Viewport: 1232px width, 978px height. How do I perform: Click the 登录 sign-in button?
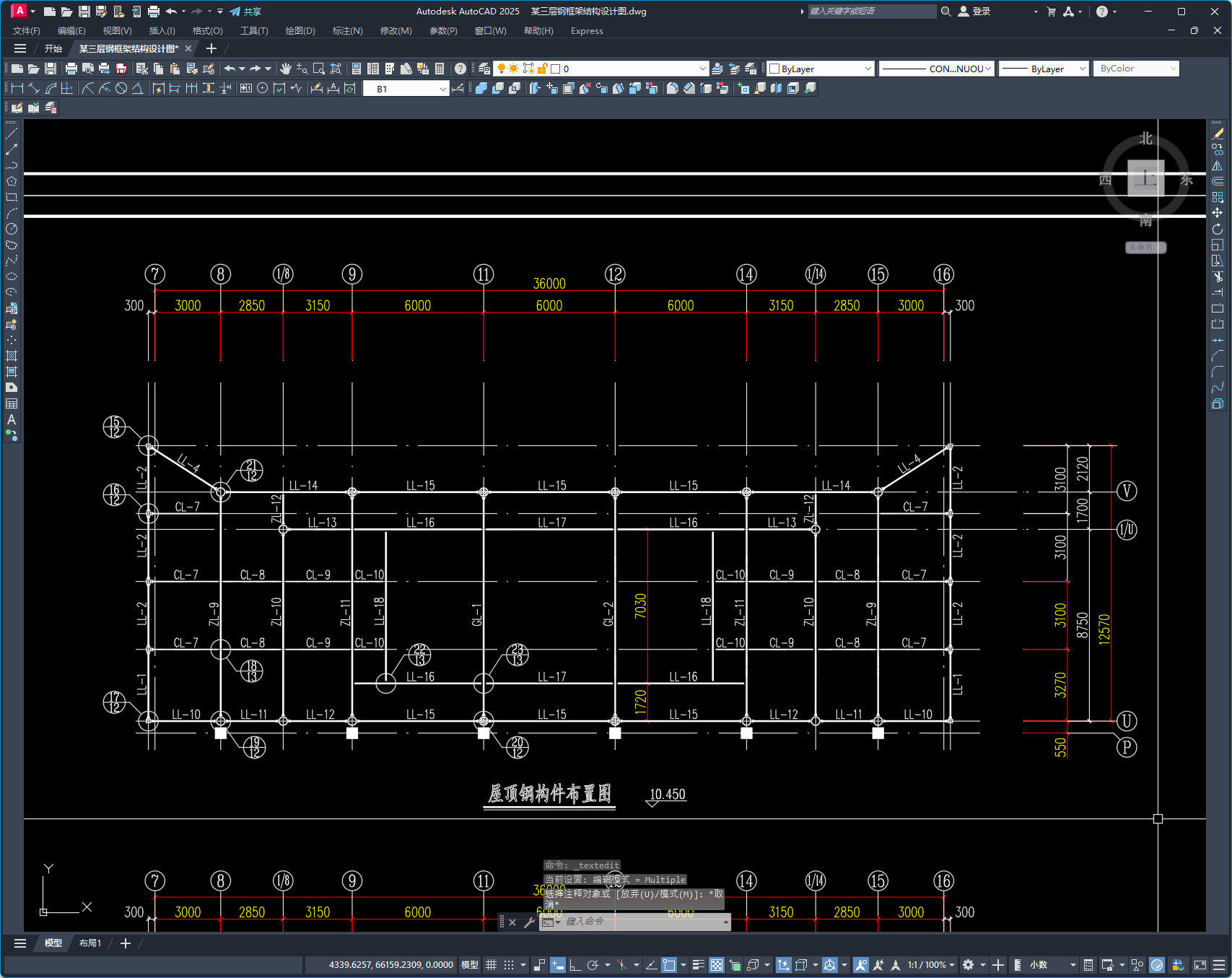tap(974, 12)
